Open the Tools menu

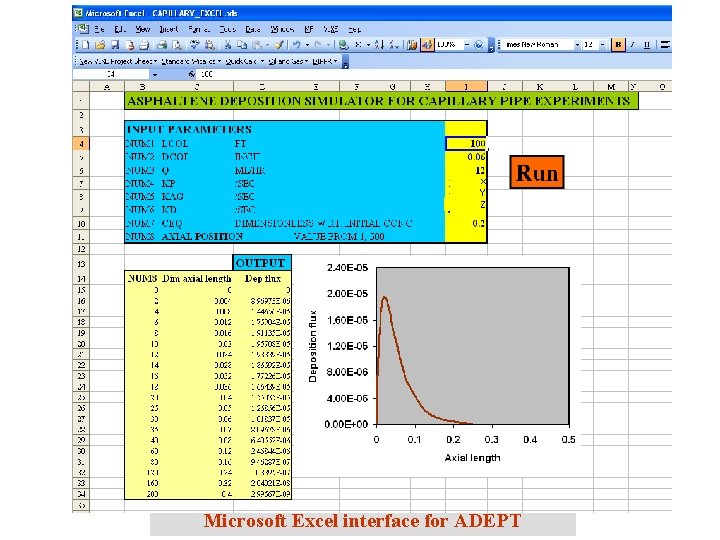tap(228, 29)
